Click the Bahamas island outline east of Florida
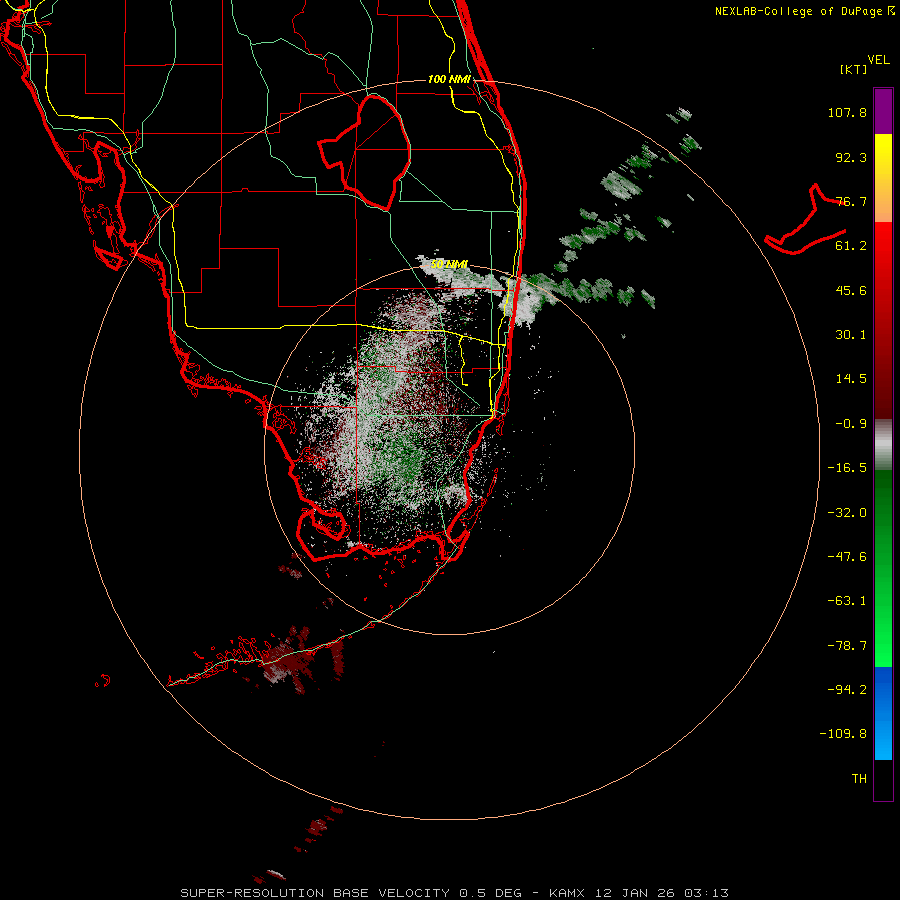Viewport: 900px width, 900px height. [x=805, y=220]
